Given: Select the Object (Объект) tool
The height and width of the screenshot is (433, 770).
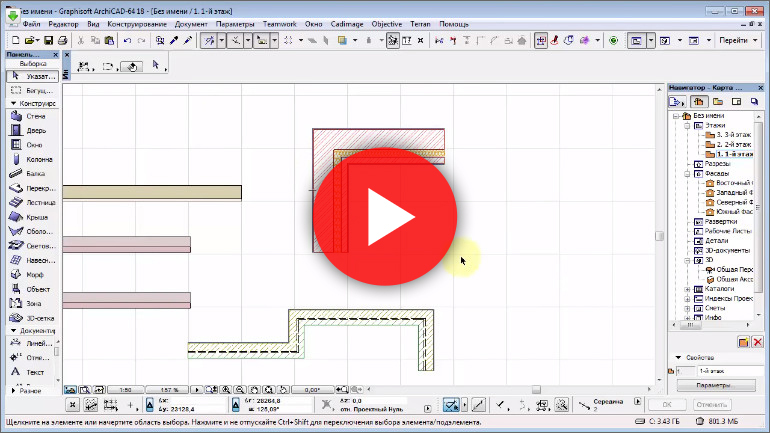Looking at the screenshot, I should 32,289.
